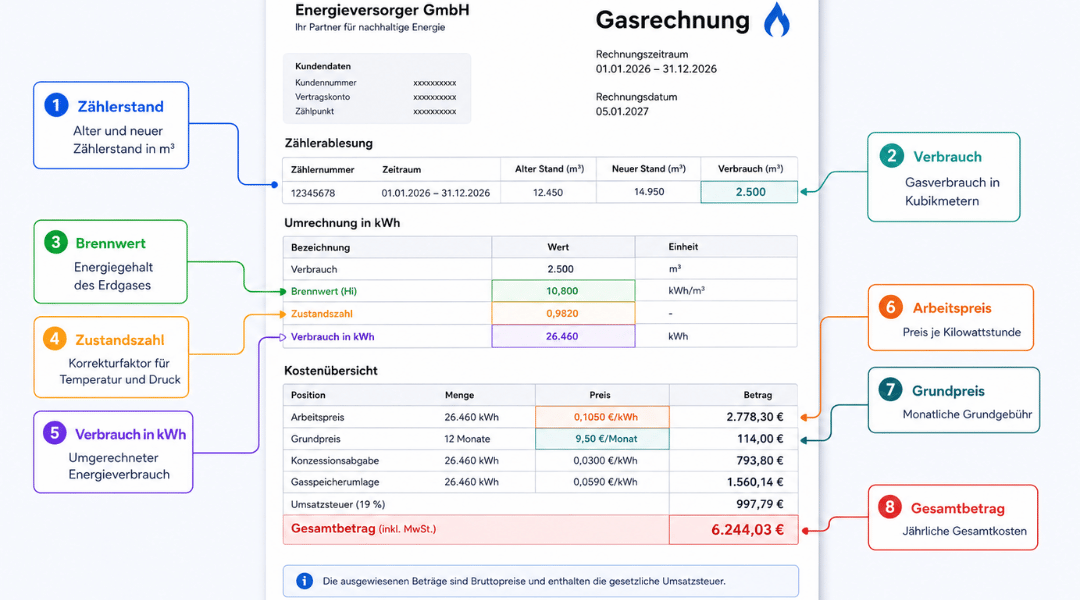The width and height of the screenshot is (1080, 600).
Task: Click the quantity 12 Monate
Action: [x=467, y=439]
